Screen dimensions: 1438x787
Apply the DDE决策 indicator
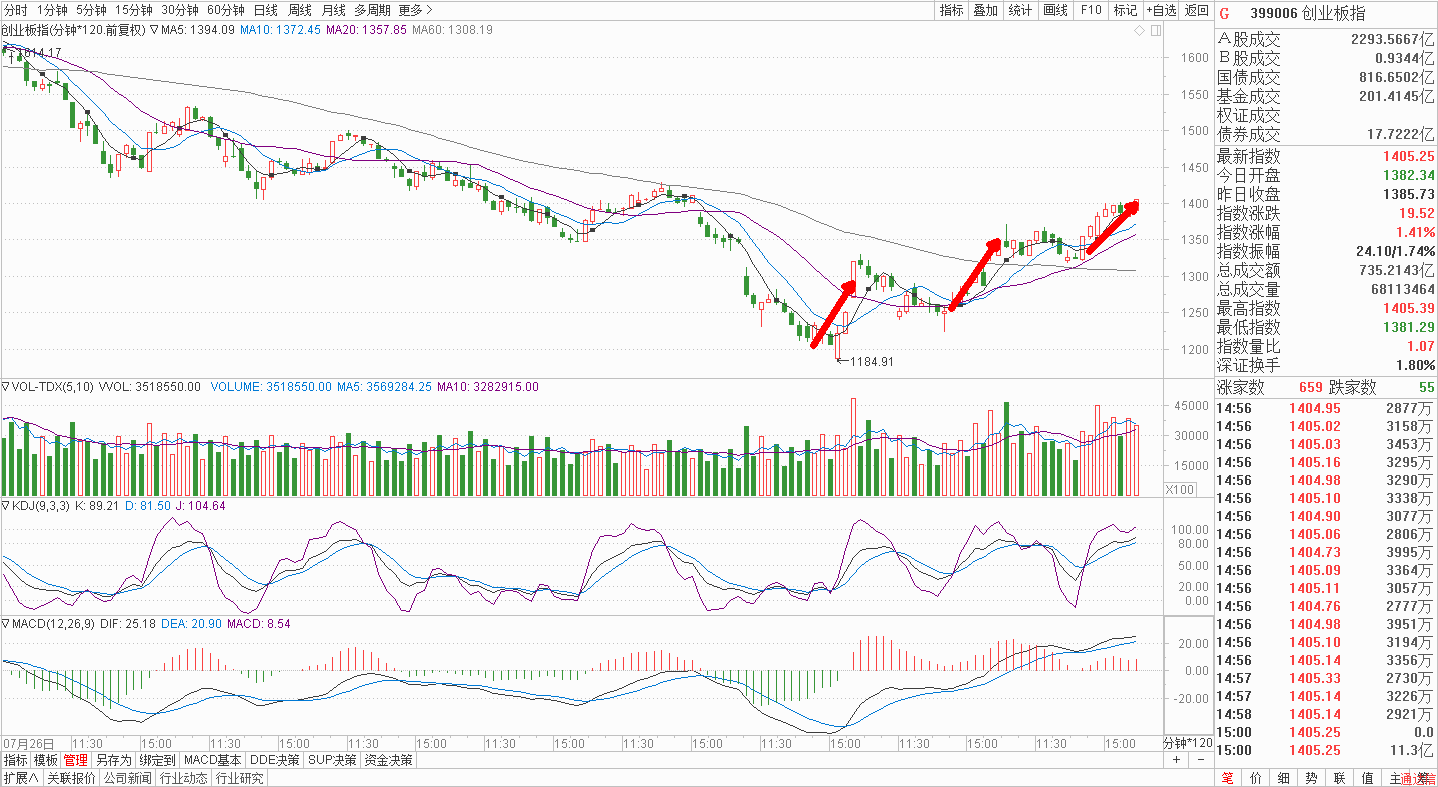pos(275,760)
